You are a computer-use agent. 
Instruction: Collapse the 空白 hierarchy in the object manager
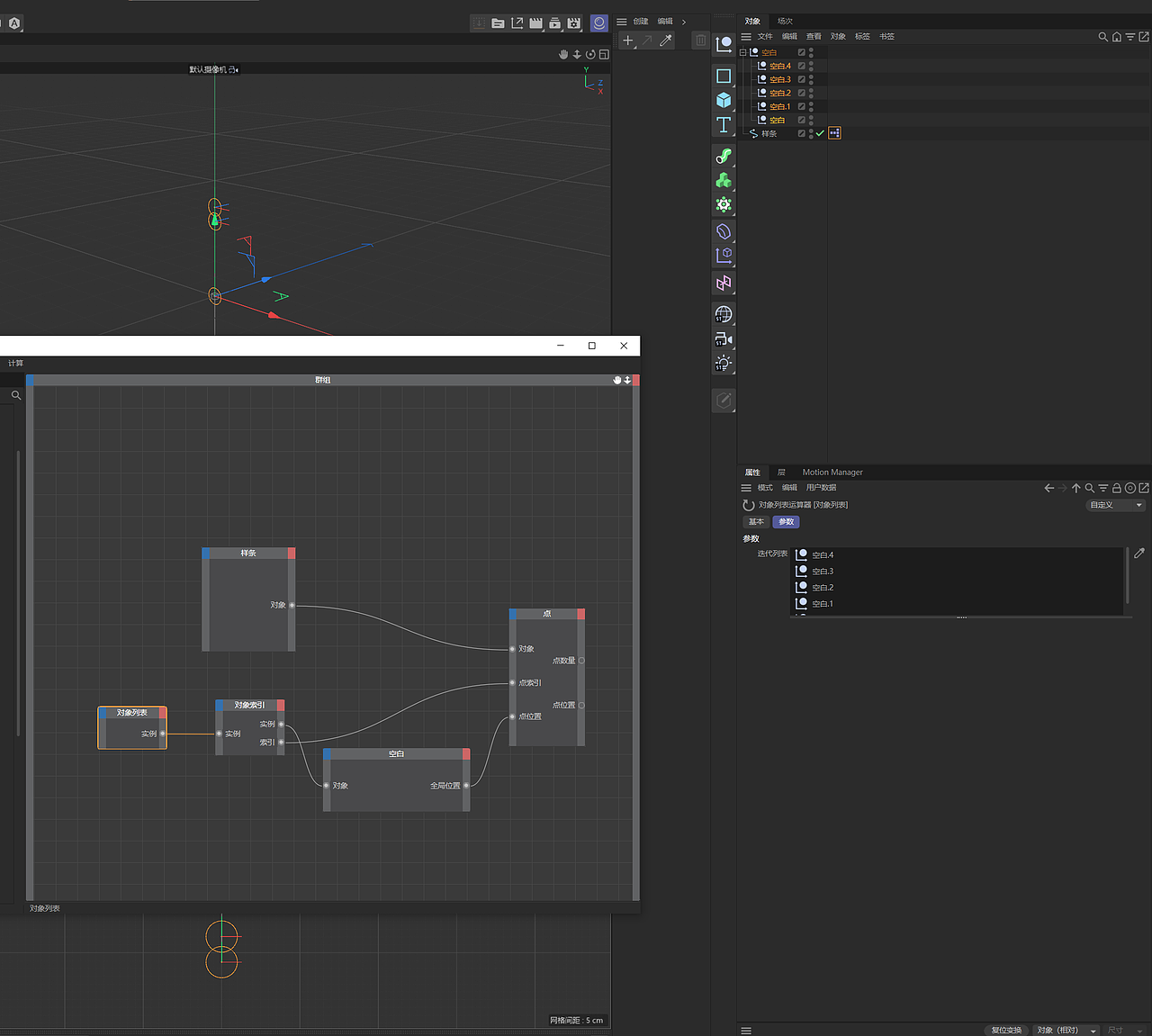point(742,52)
